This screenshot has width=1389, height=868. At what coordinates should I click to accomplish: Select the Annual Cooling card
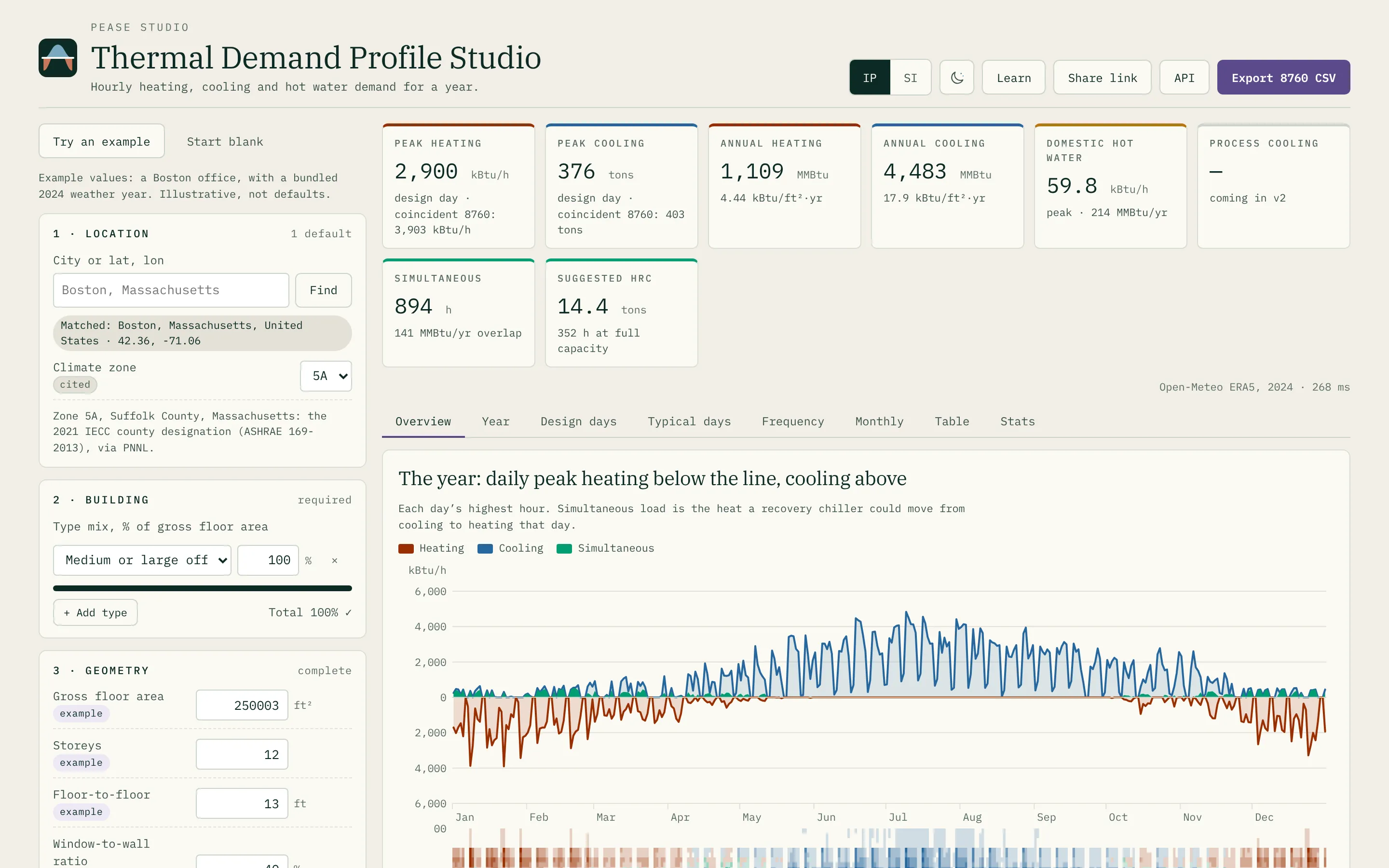pyautogui.click(x=947, y=186)
